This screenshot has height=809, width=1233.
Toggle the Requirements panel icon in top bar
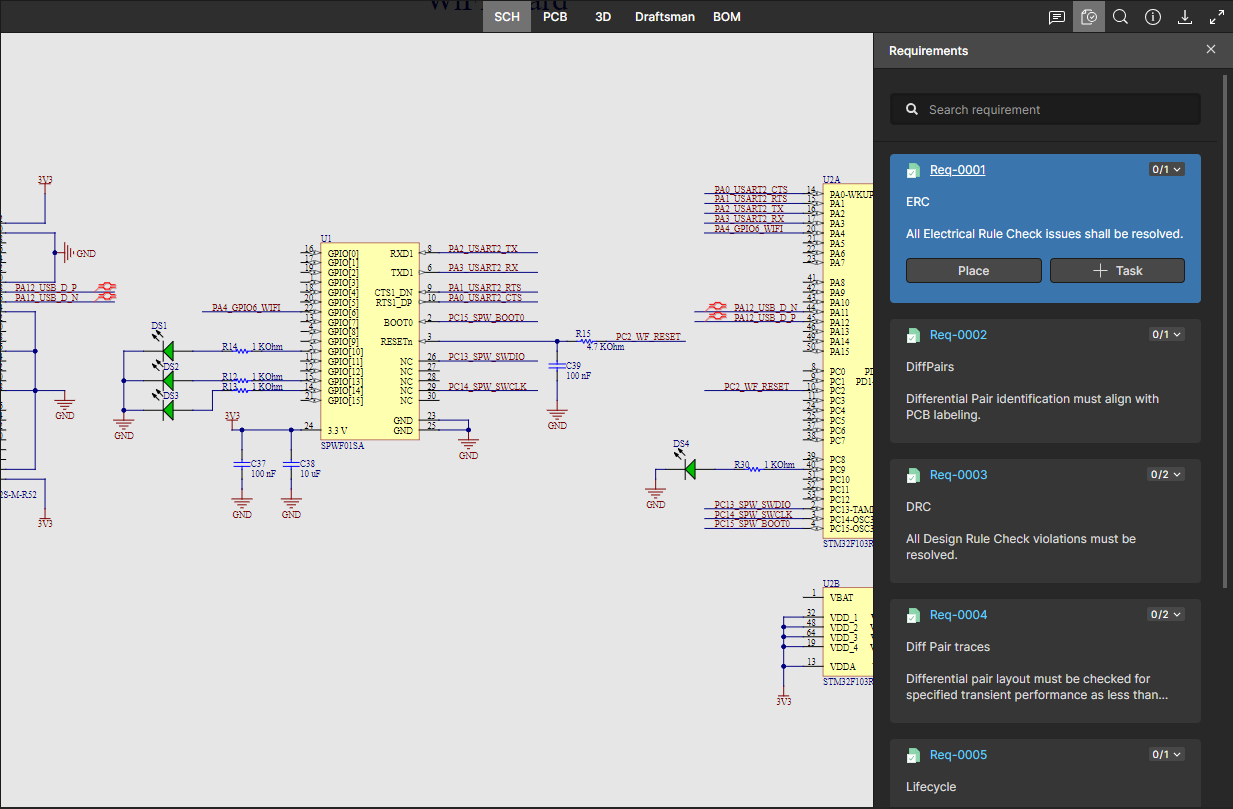pos(1089,17)
